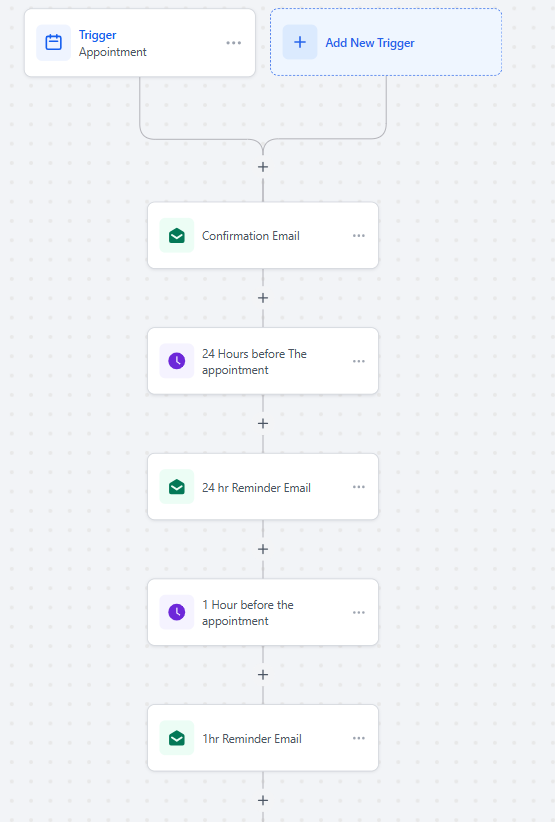Add a step below 24 hr Reminder Email

263,549
